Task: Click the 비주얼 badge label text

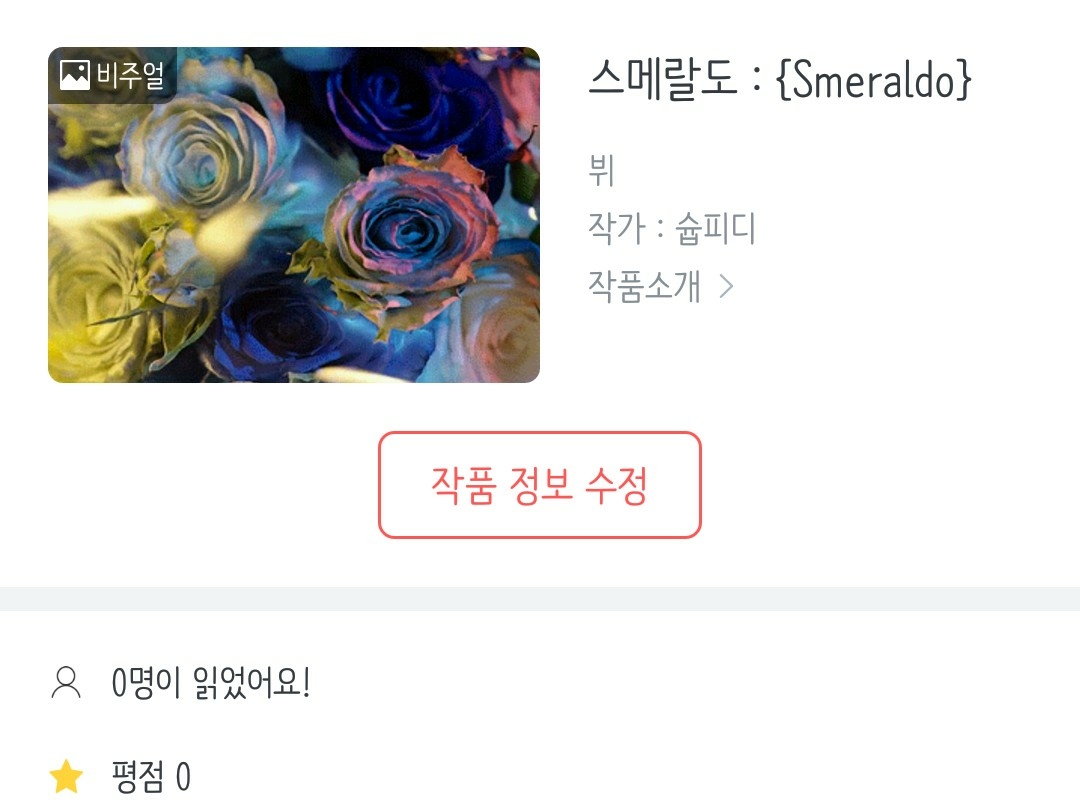Action: click(130, 75)
